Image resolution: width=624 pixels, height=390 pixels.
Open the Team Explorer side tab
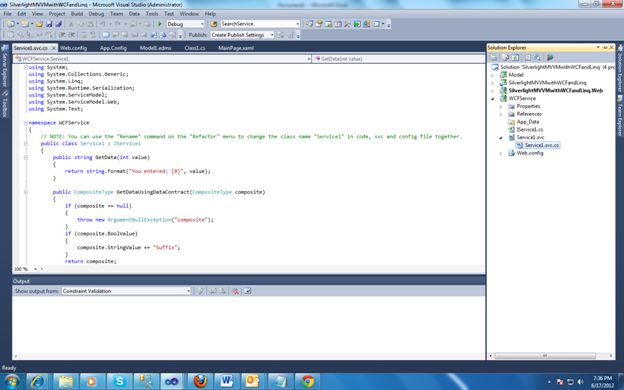click(620, 117)
